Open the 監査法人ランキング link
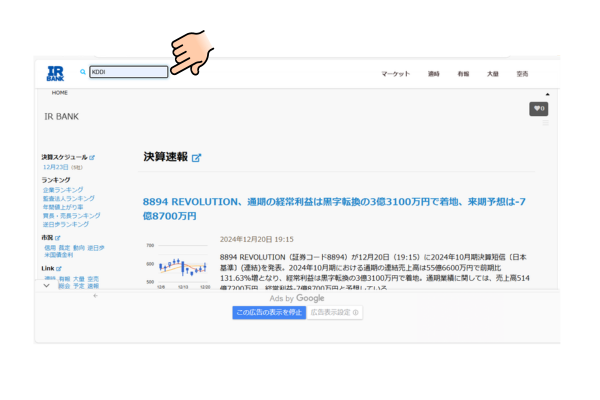 pyautogui.click(x=68, y=198)
